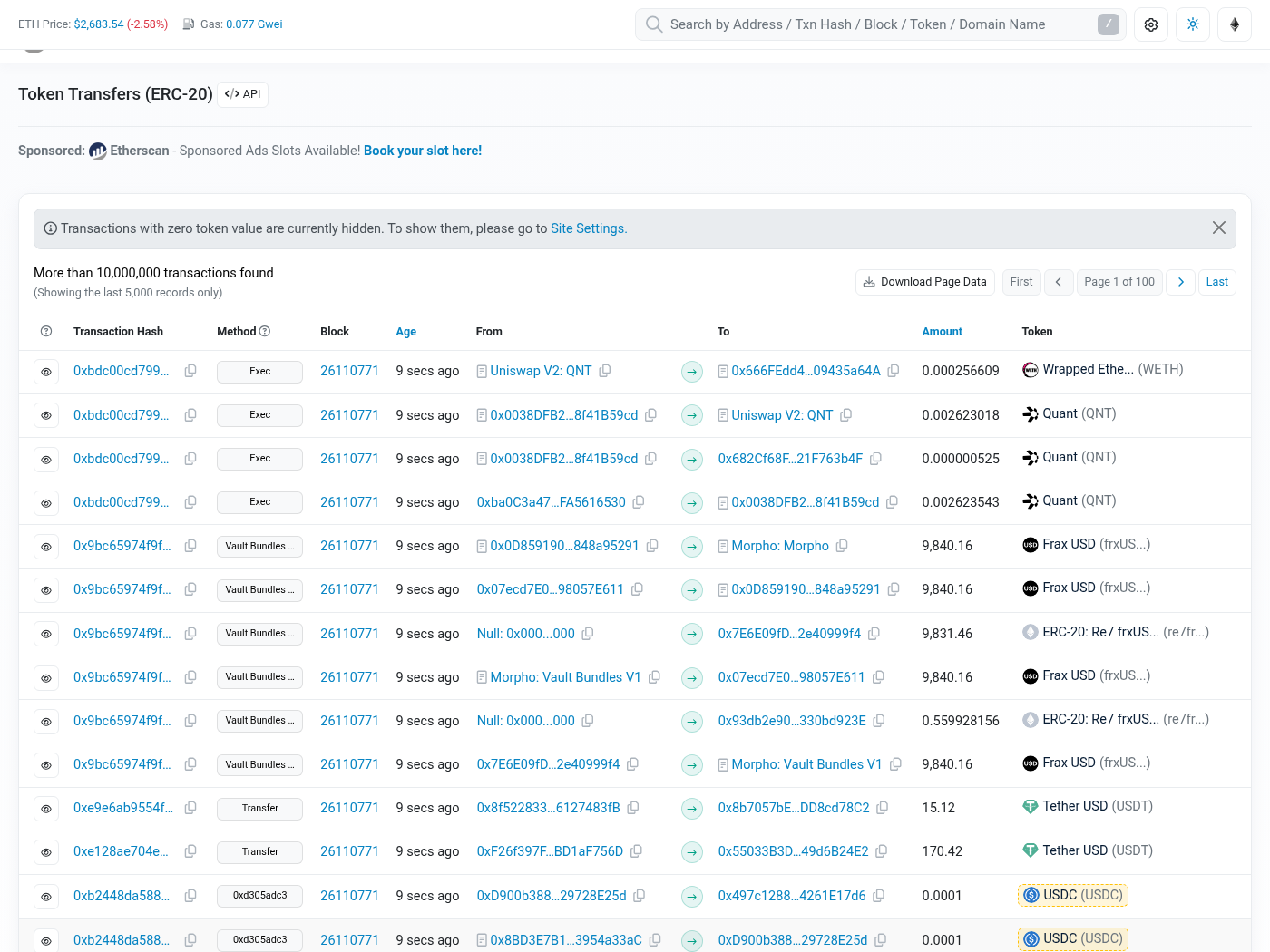The image size is (1270, 952).
Task: Preview first 0xbdc00cd799 transaction via eye icon
Action: 46,372
